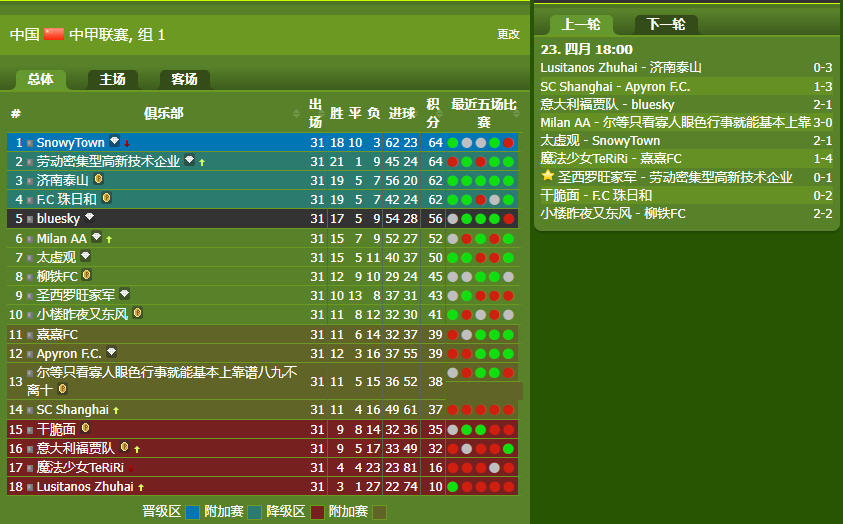Click the China flag icon in header
The height and width of the screenshot is (524, 843).
pos(54,34)
